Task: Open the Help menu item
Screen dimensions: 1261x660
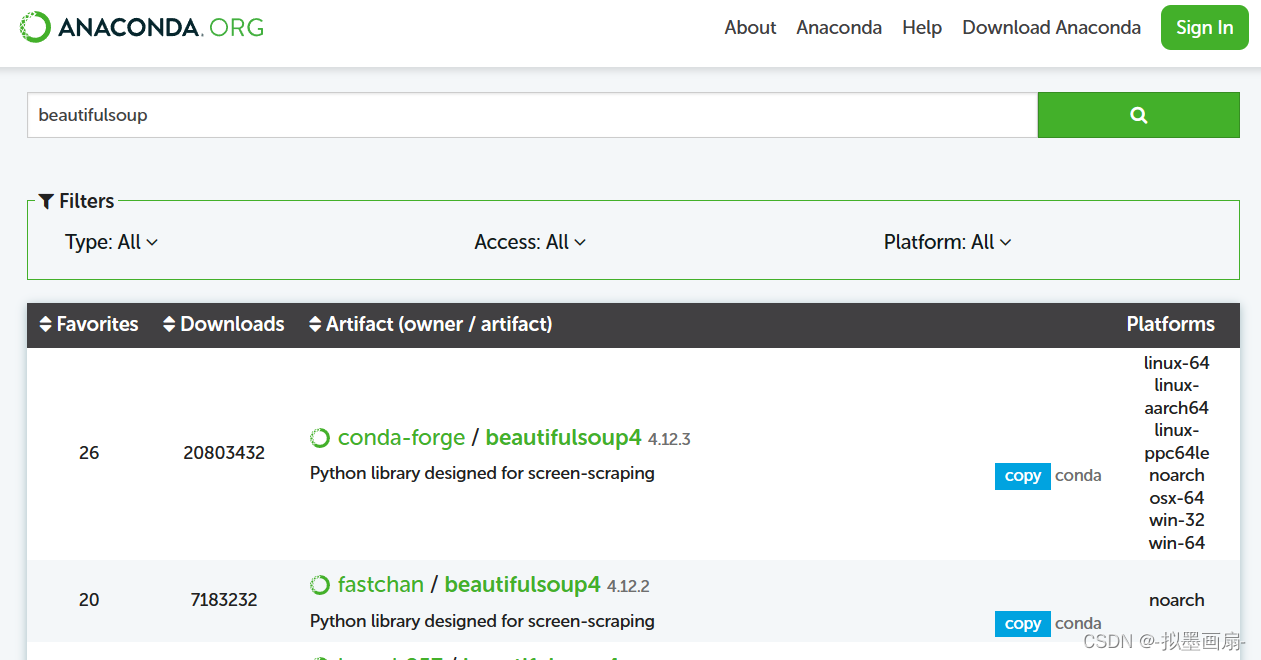Action: 921,28
